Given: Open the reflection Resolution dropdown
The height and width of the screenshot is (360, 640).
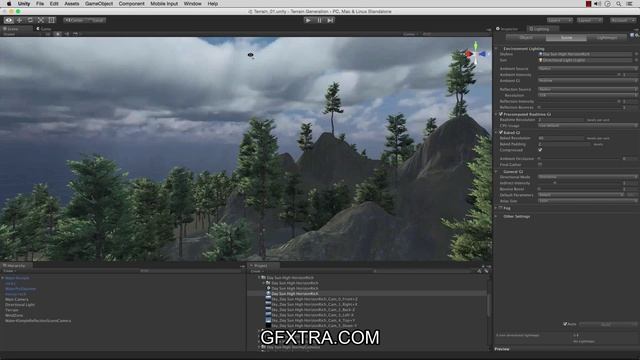Looking at the screenshot, I should point(587,95).
